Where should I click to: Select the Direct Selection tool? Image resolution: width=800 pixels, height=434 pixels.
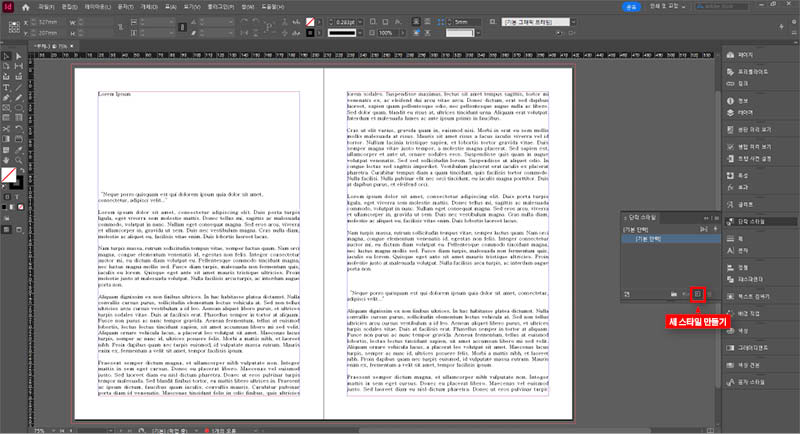19,56
